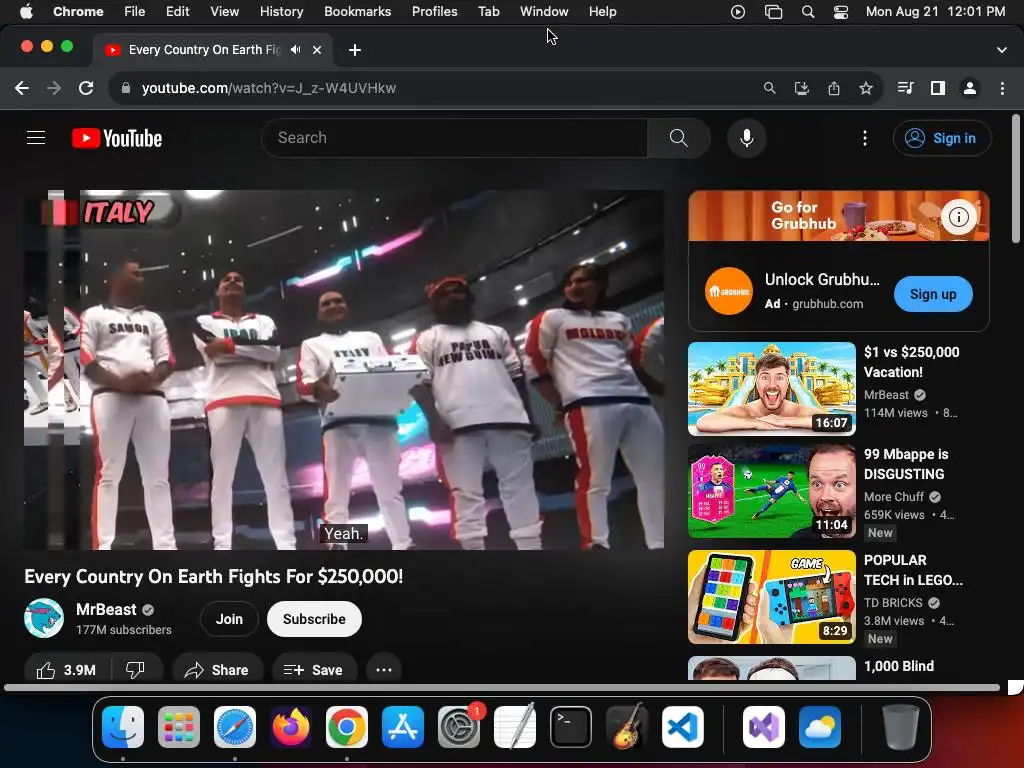Open 99 Mbappe is DISGUSTING thumbnail

pos(771,491)
